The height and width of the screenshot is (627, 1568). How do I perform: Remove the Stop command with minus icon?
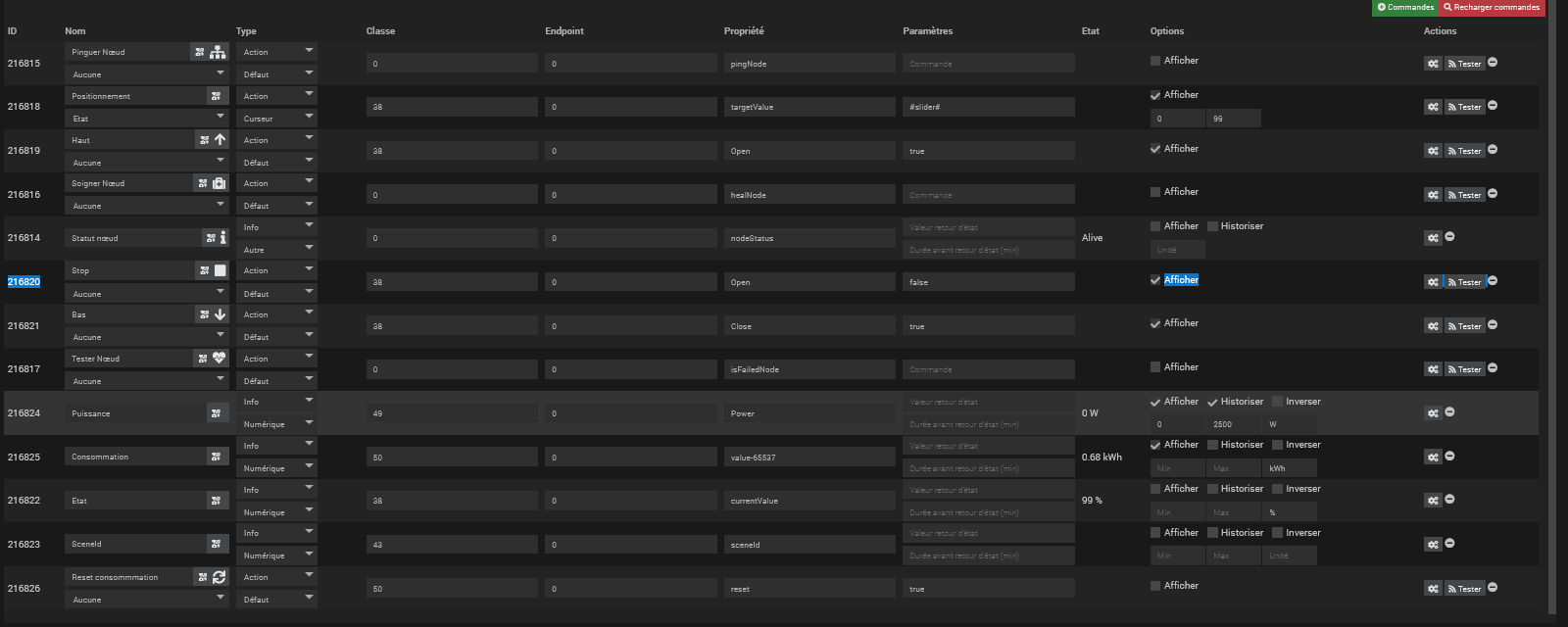[x=1493, y=281]
